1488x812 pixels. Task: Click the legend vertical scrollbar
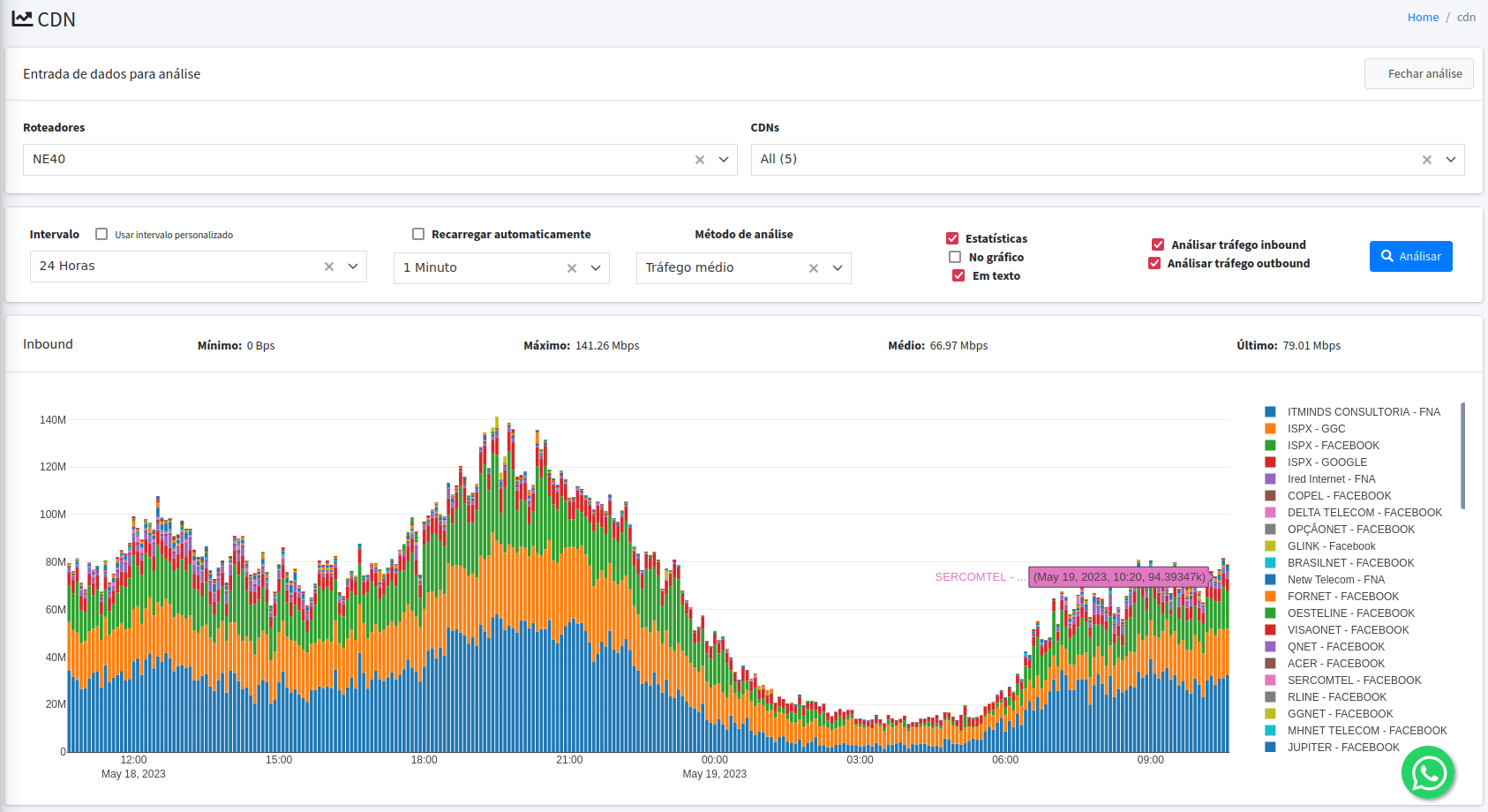click(x=1462, y=455)
